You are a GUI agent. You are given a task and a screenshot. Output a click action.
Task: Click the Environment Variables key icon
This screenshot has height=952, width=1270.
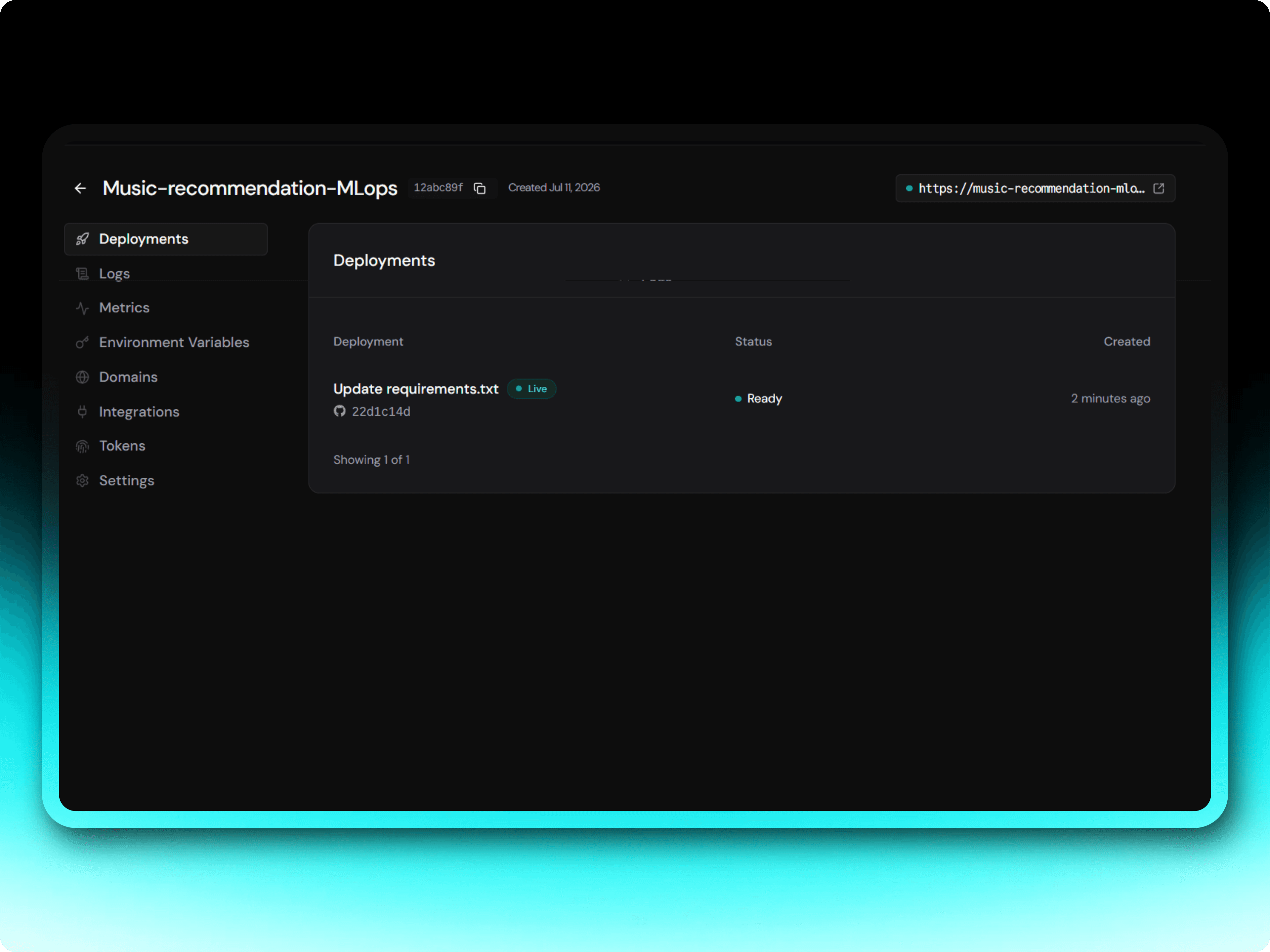[x=82, y=342]
